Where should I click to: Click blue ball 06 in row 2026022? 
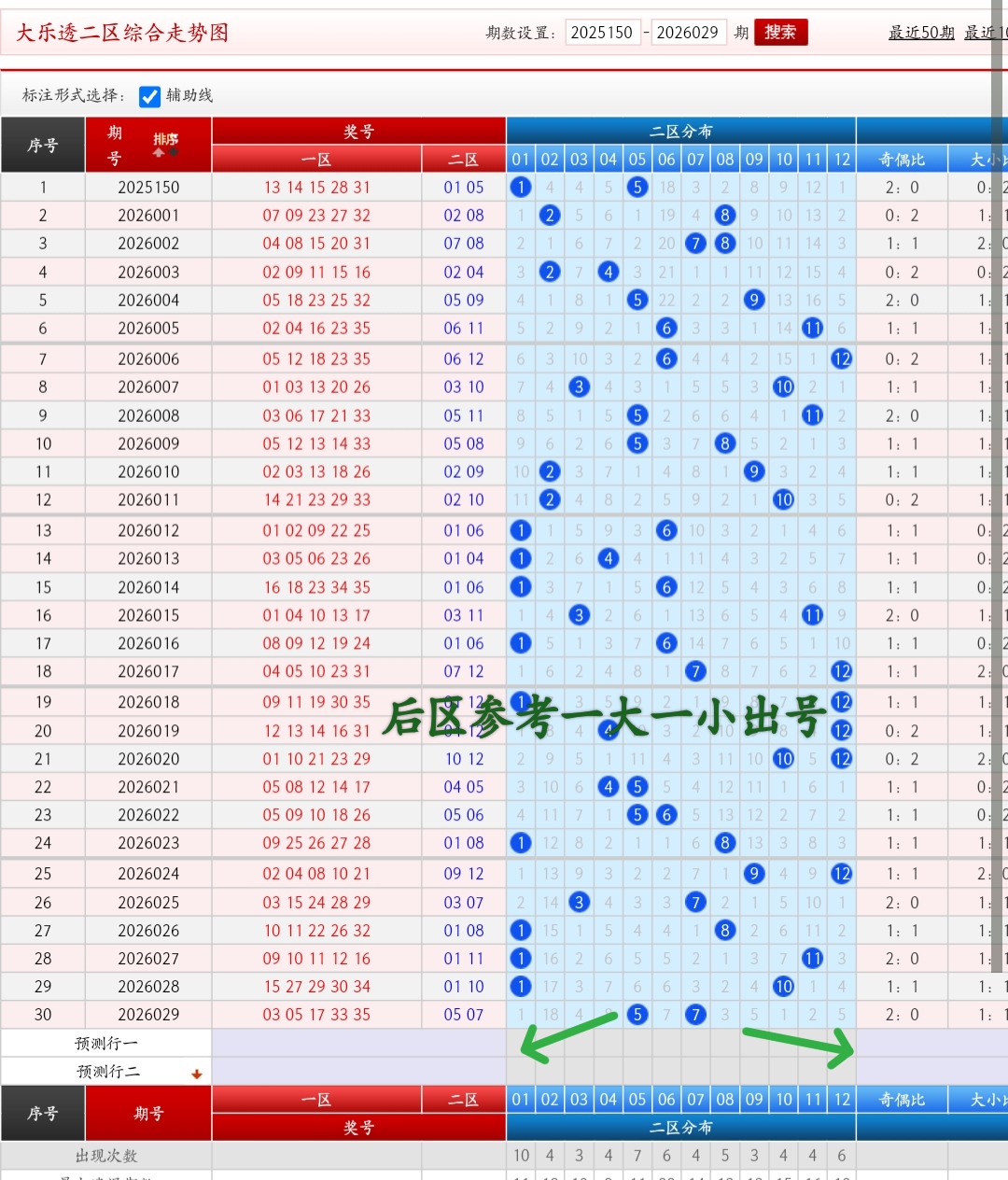click(666, 815)
